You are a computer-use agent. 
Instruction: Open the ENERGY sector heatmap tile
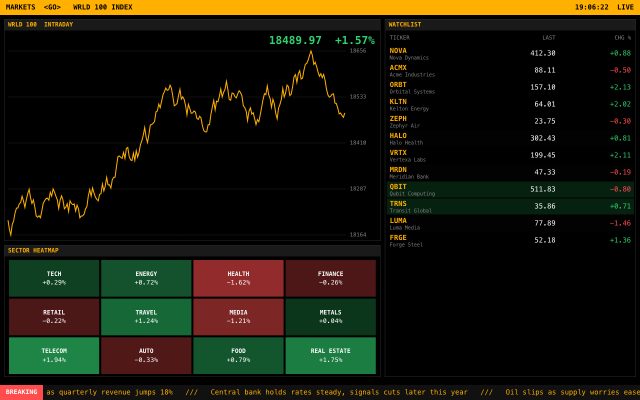[146, 278]
